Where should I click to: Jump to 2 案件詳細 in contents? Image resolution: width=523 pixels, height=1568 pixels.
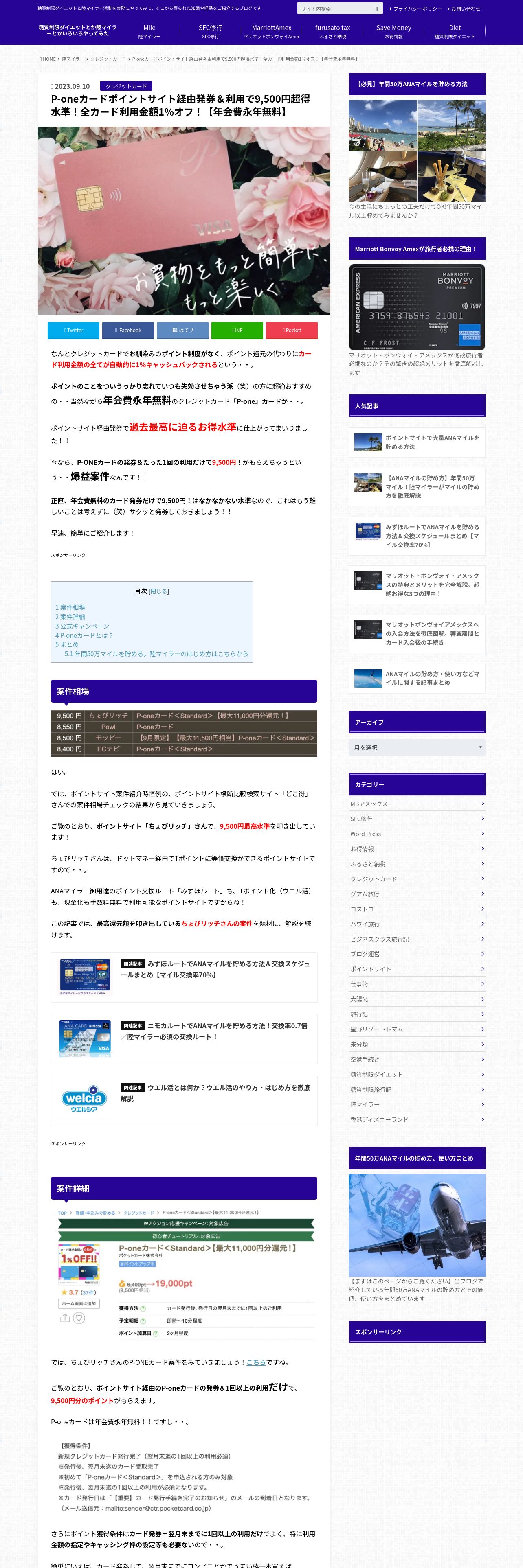(x=70, y=617)
